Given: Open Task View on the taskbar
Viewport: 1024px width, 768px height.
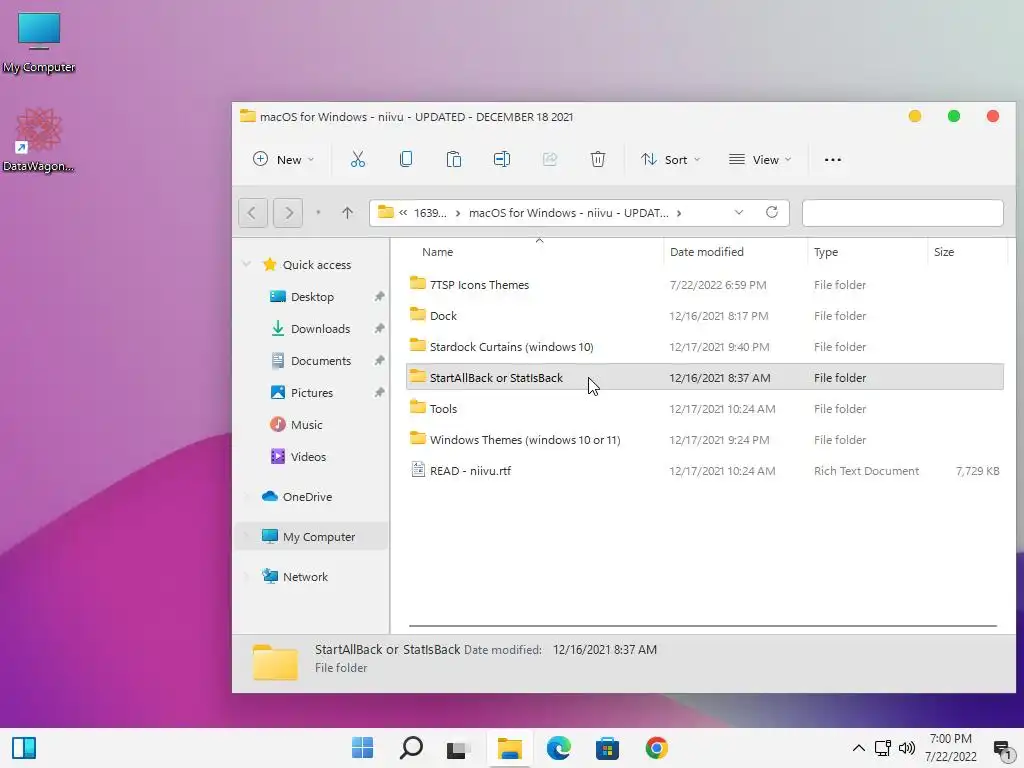Looking at the screenshot, I should pyautogui.click(x=459, y=748).
